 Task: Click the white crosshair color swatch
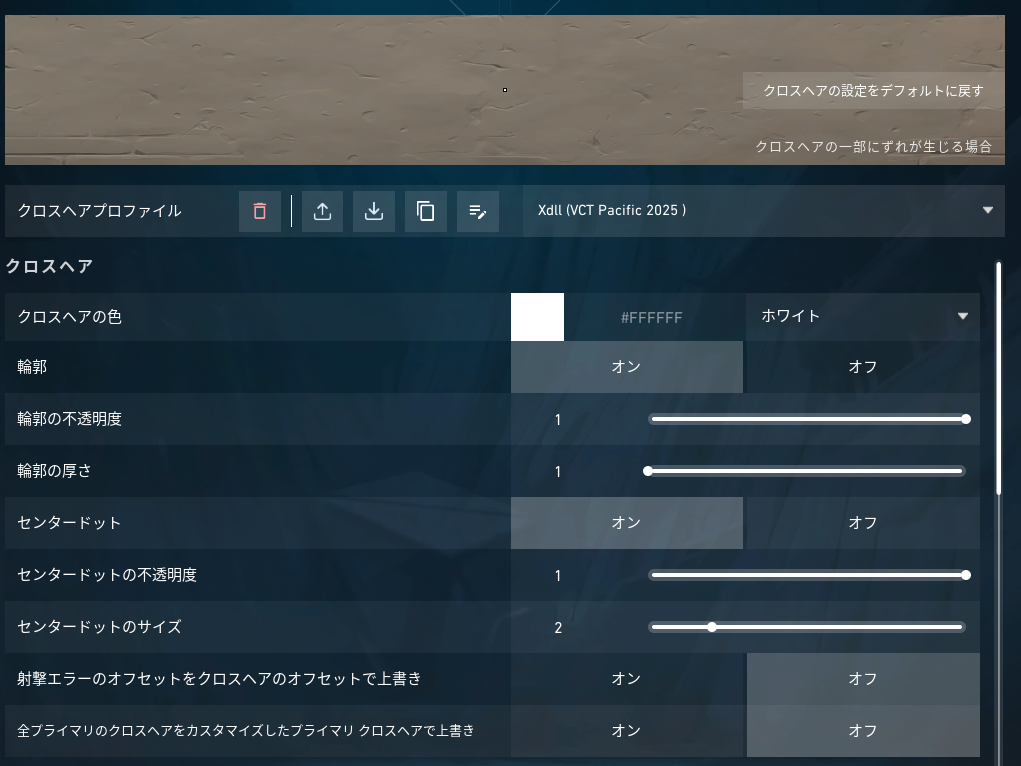coord(537,317)
